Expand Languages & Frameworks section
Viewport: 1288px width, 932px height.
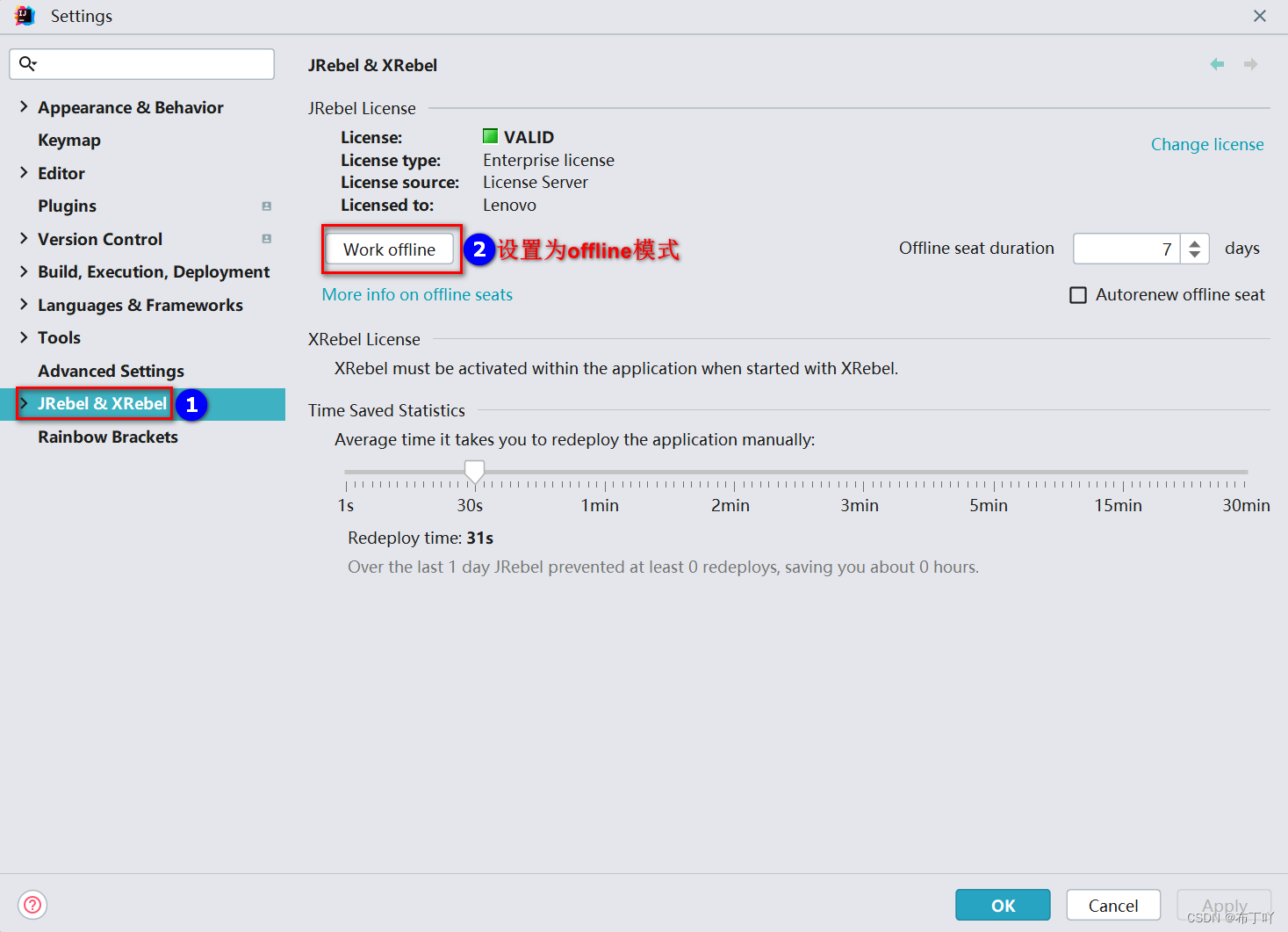coord(24,305)
